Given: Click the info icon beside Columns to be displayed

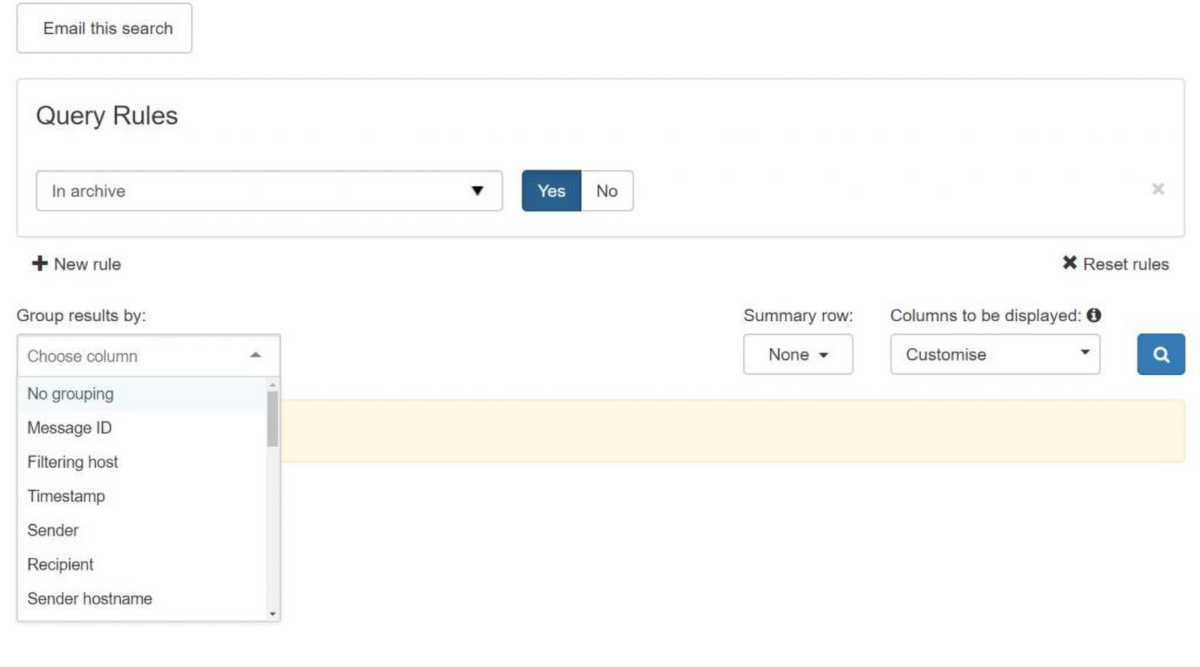Looking at the screenshot, I should tap(1094, 315).
